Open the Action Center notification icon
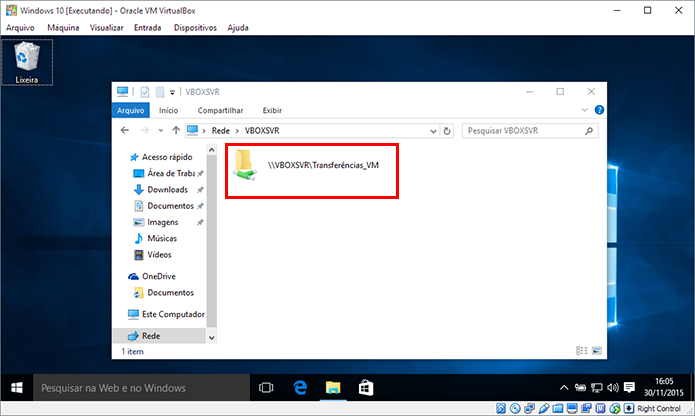This screenshot has width=695, height=416. pyautogui.click(x=629, y=388)
